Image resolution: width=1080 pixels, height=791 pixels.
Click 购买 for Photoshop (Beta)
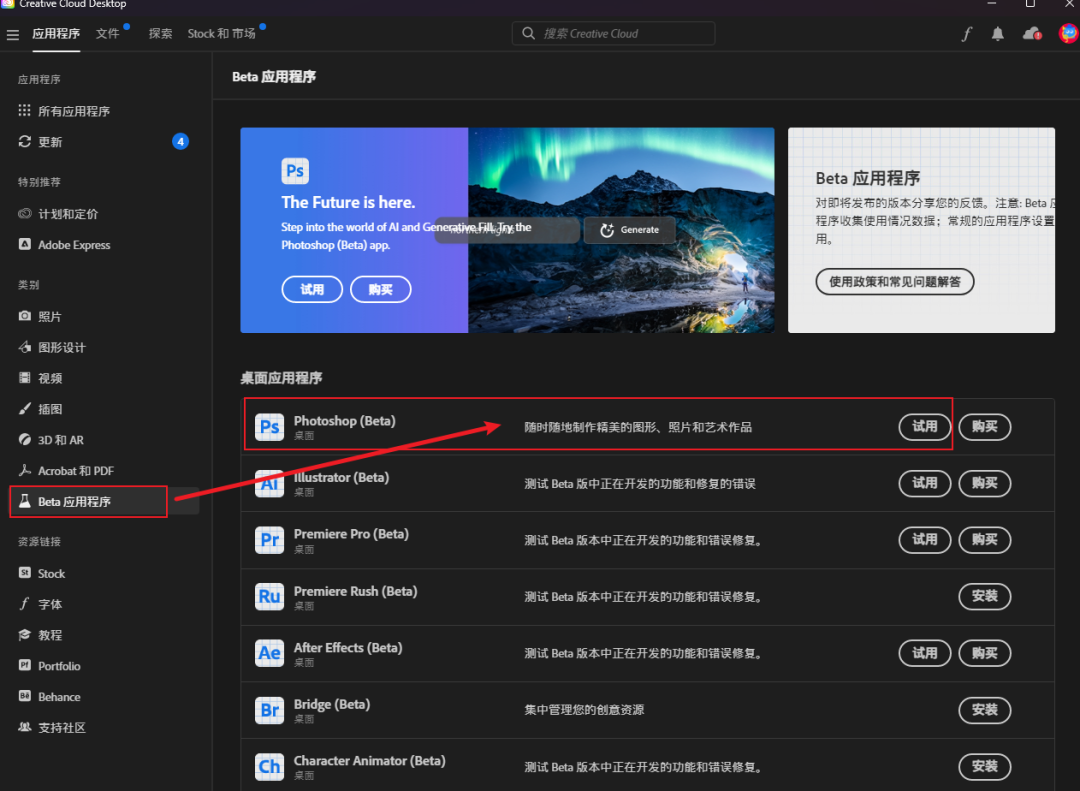985,427
